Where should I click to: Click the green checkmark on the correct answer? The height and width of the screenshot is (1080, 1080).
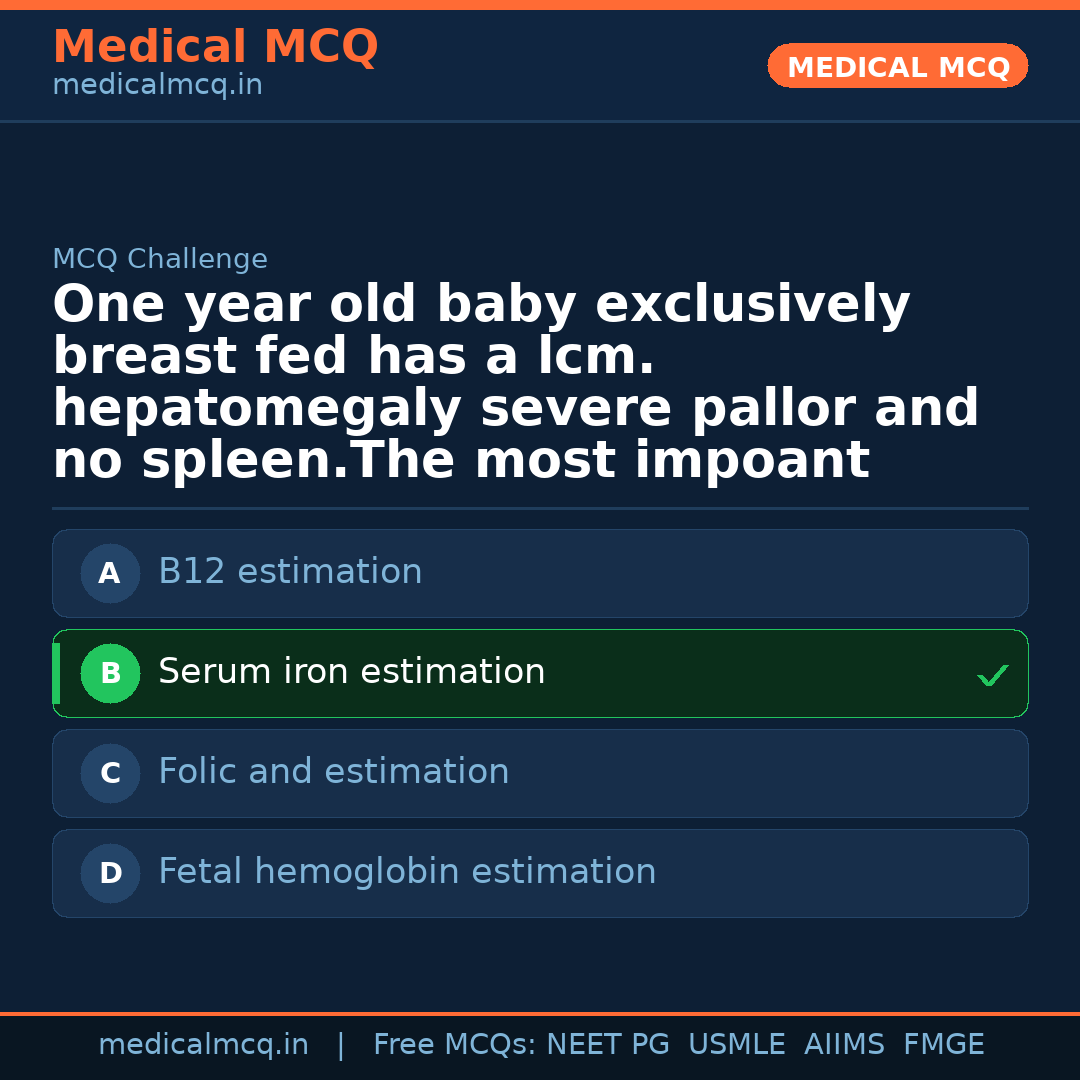pyautogui.click(x=993, y=675)
